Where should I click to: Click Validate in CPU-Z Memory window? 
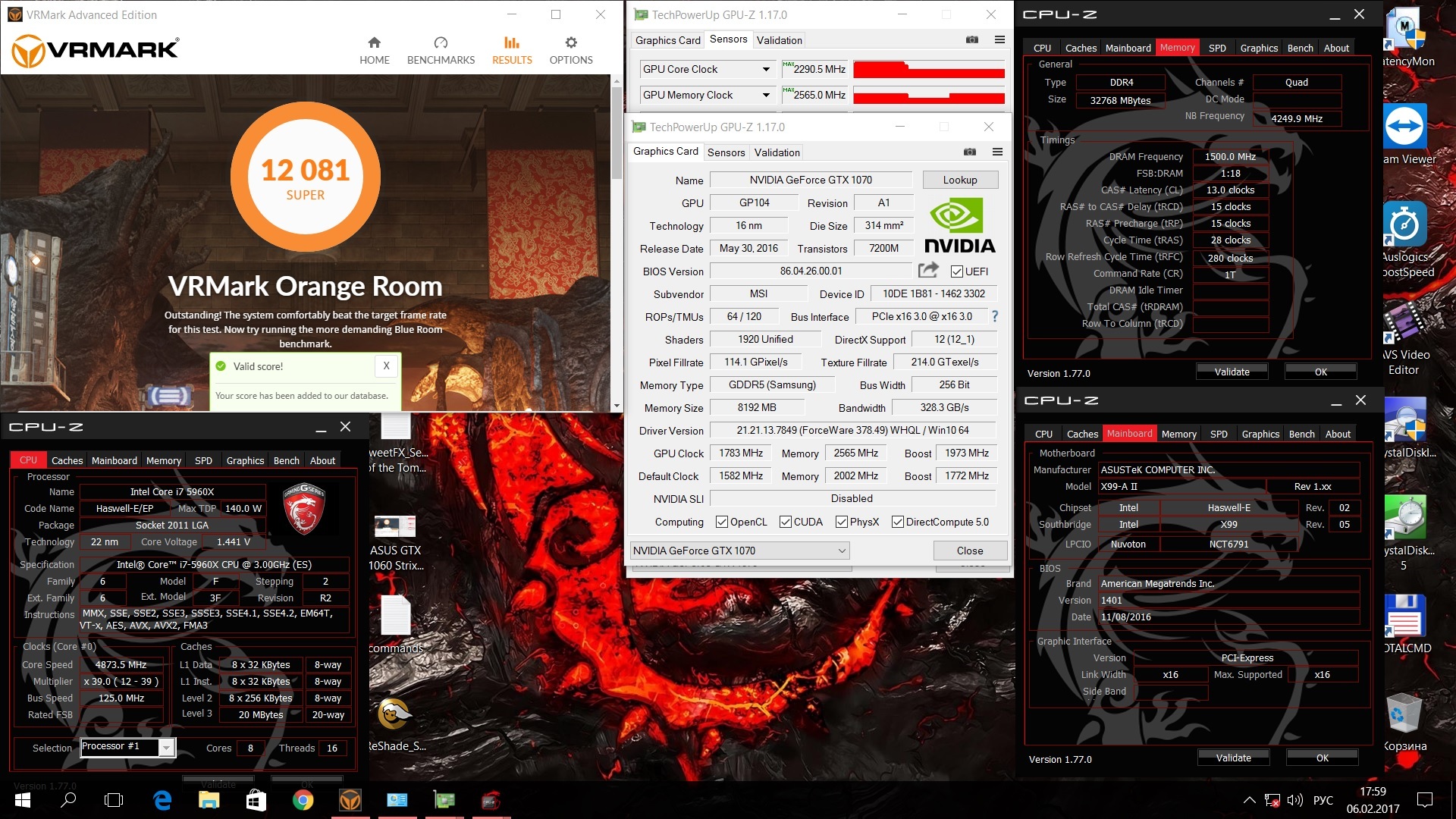[1232, 372]
